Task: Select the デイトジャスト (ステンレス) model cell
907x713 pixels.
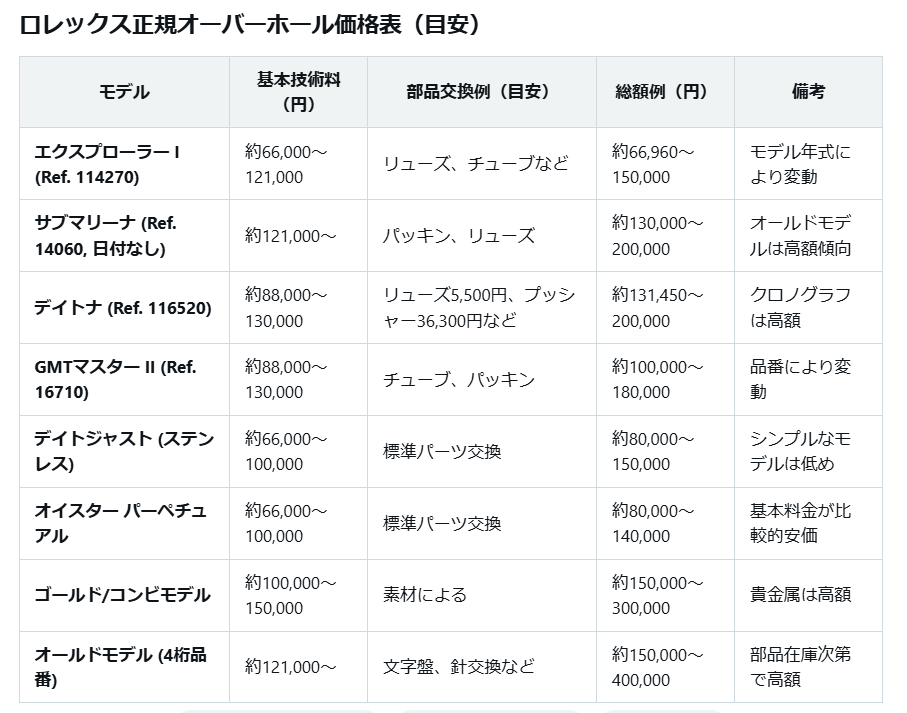Action: tap(124, 452)
